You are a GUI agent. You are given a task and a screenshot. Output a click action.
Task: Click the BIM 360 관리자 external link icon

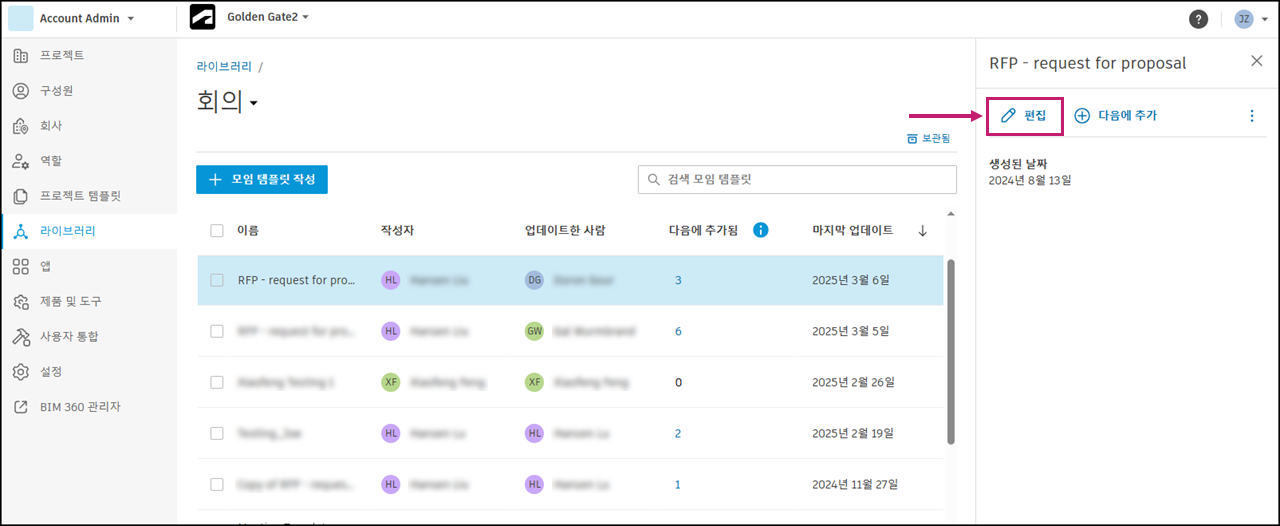[x=20, y=407]
